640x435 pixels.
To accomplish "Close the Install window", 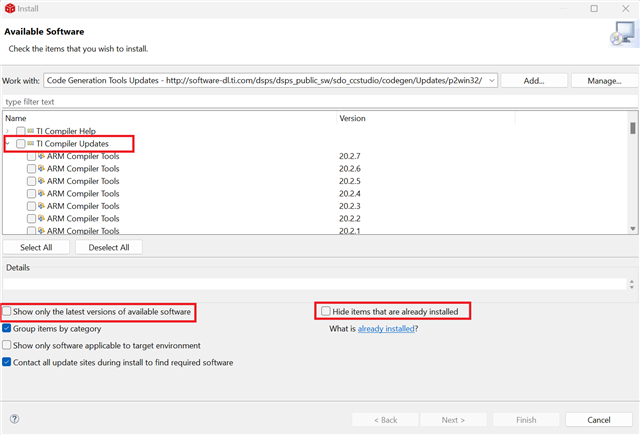I will pos(625,9).
